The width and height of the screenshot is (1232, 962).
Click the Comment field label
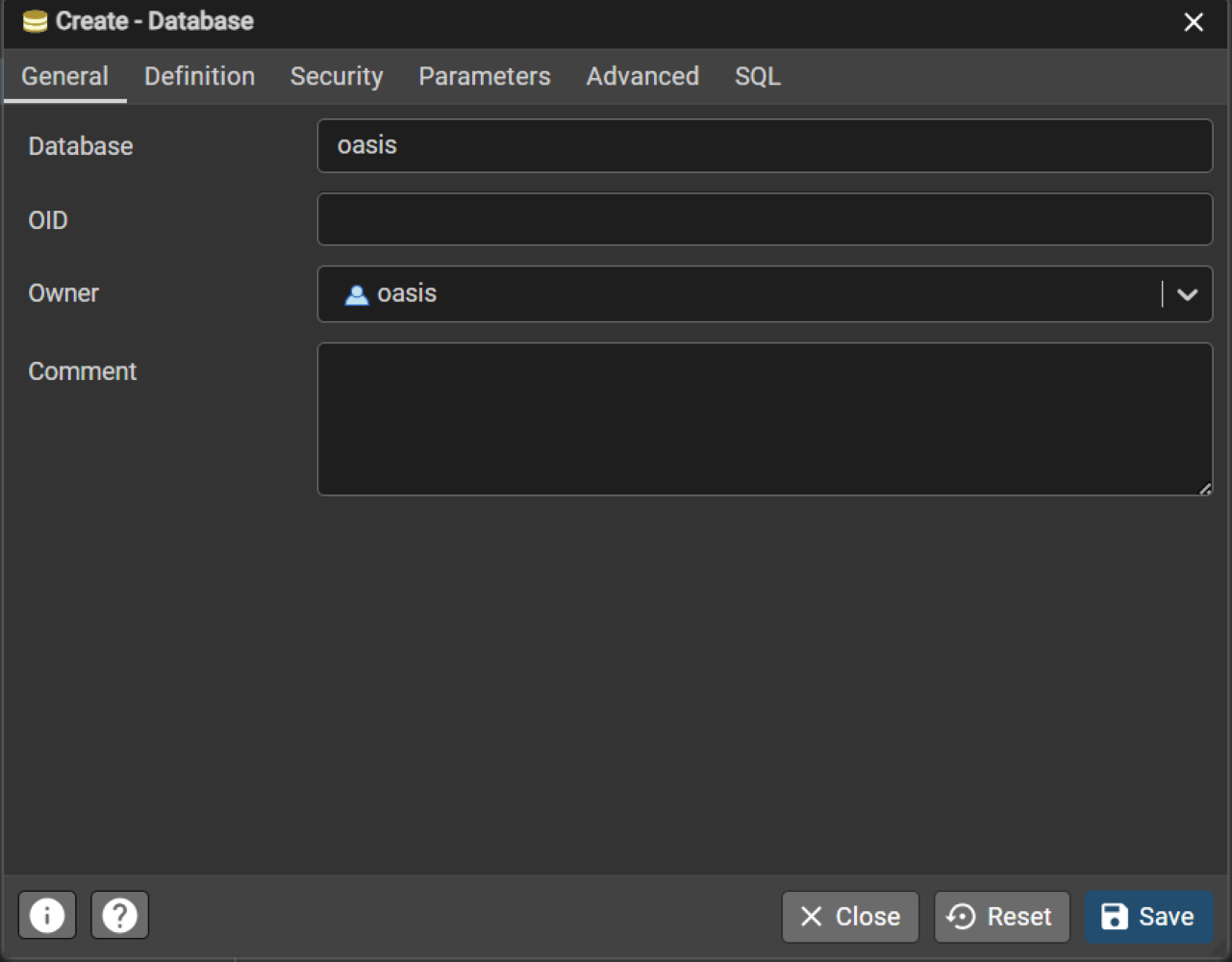click(83, 371)
